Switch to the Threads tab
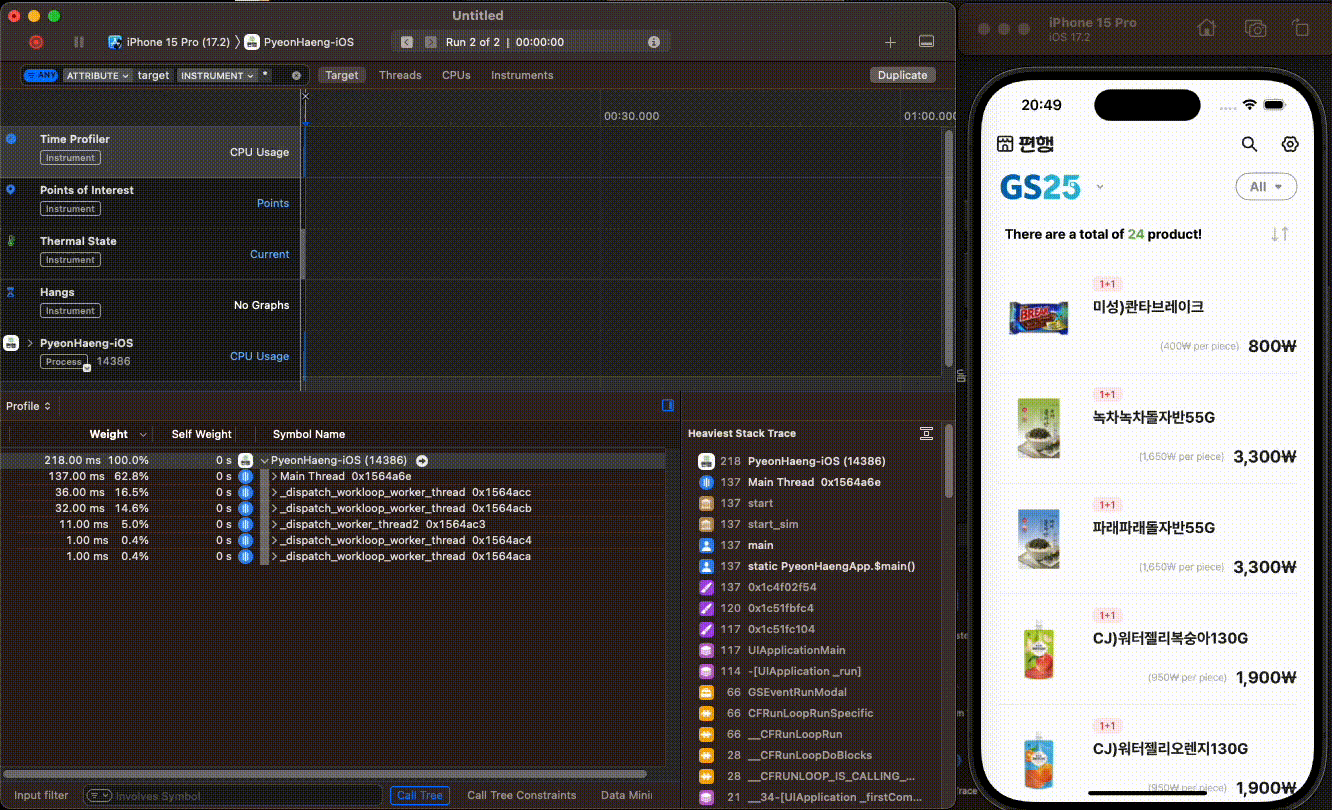This screenshot has width=1332, height=810. 400,75
